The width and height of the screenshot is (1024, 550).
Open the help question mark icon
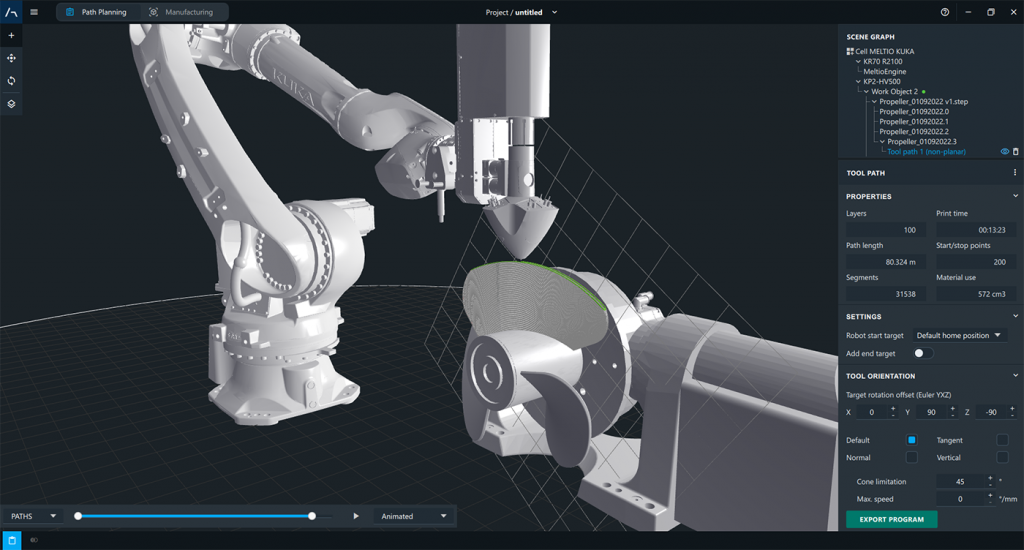(945, 12)
